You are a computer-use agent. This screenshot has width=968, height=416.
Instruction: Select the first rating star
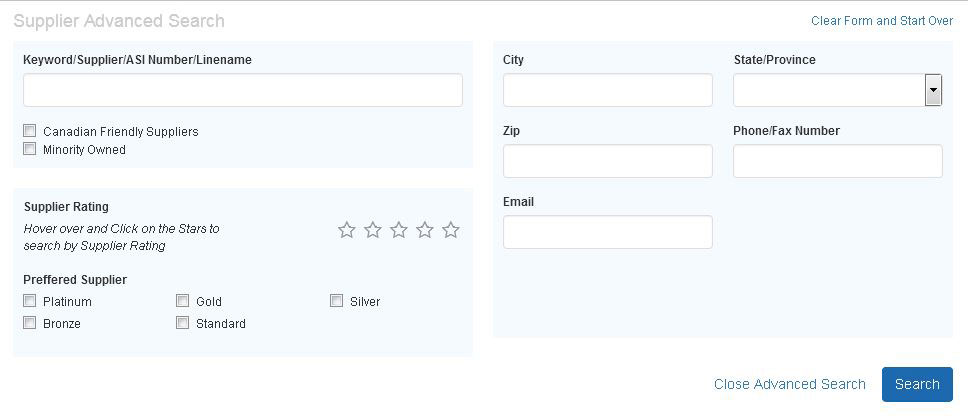(x=346, y=230)
